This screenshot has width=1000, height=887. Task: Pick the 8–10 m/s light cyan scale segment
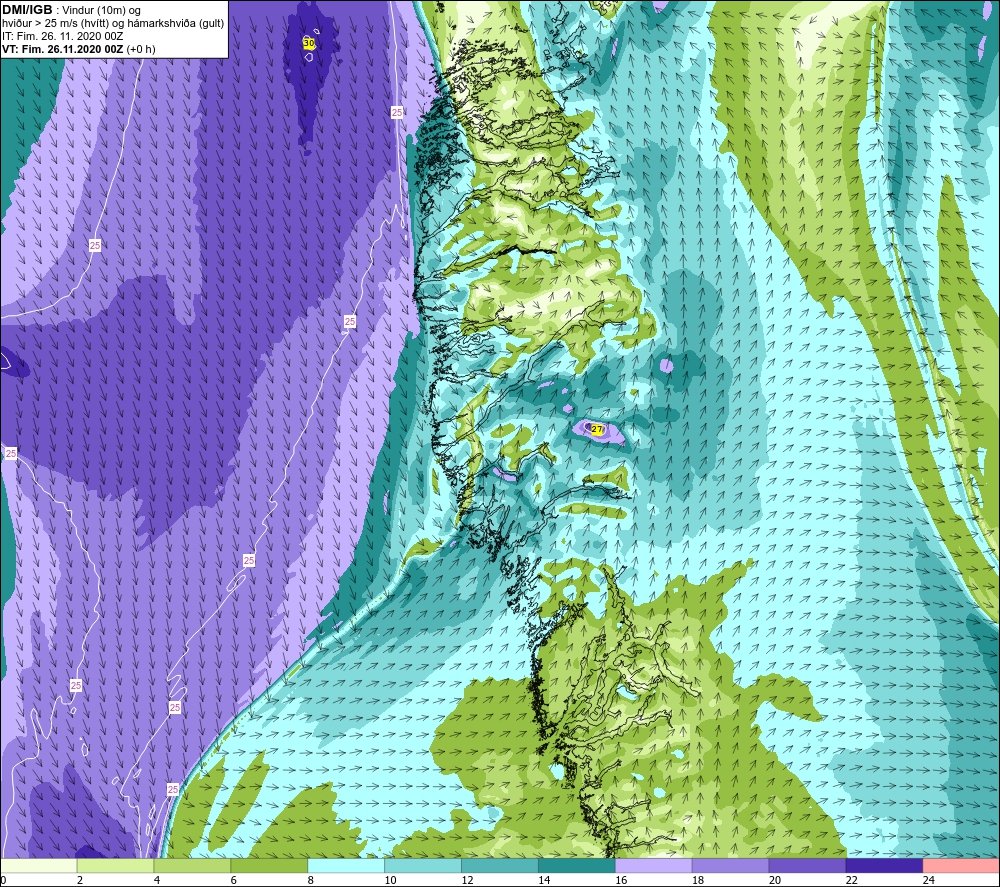346,865
